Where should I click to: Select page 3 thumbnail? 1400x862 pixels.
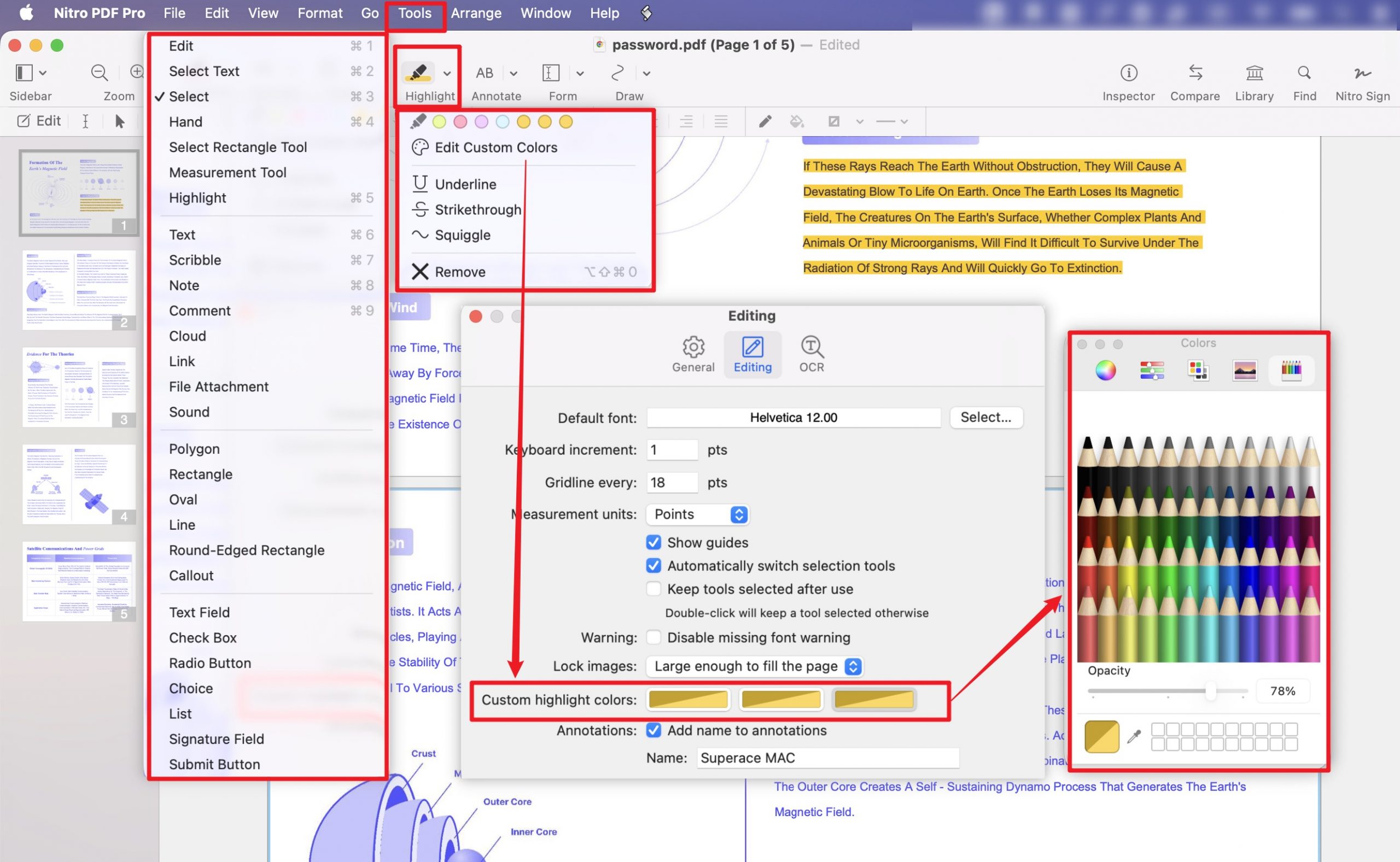(x=79, y=387)
